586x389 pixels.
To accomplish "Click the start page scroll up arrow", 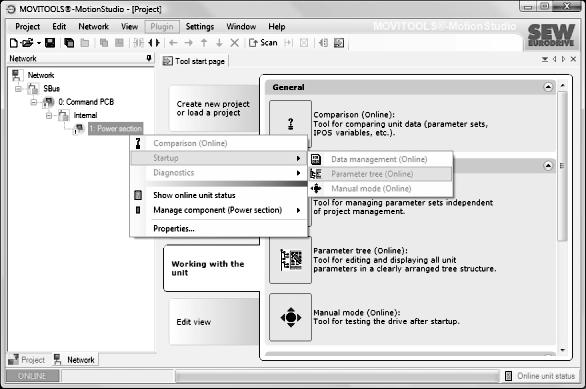I will [562, 86].
